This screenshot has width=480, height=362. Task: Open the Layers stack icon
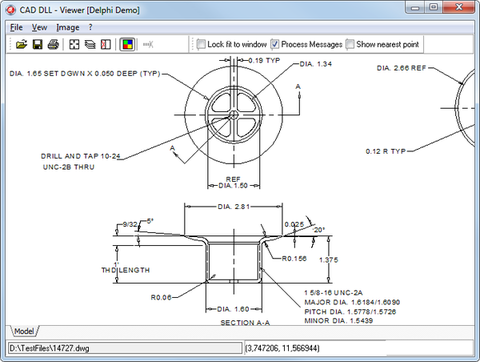pos(90,44)
